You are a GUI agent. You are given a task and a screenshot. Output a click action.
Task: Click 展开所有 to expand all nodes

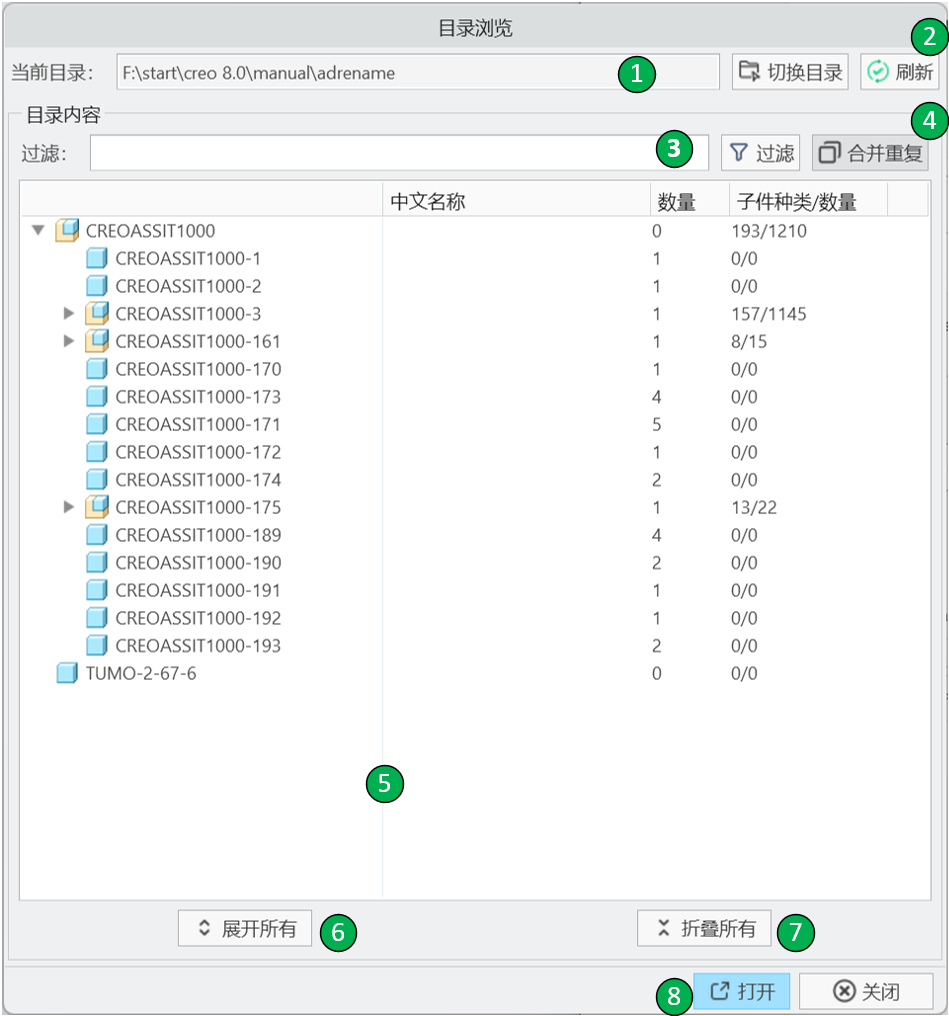(246, 929)
